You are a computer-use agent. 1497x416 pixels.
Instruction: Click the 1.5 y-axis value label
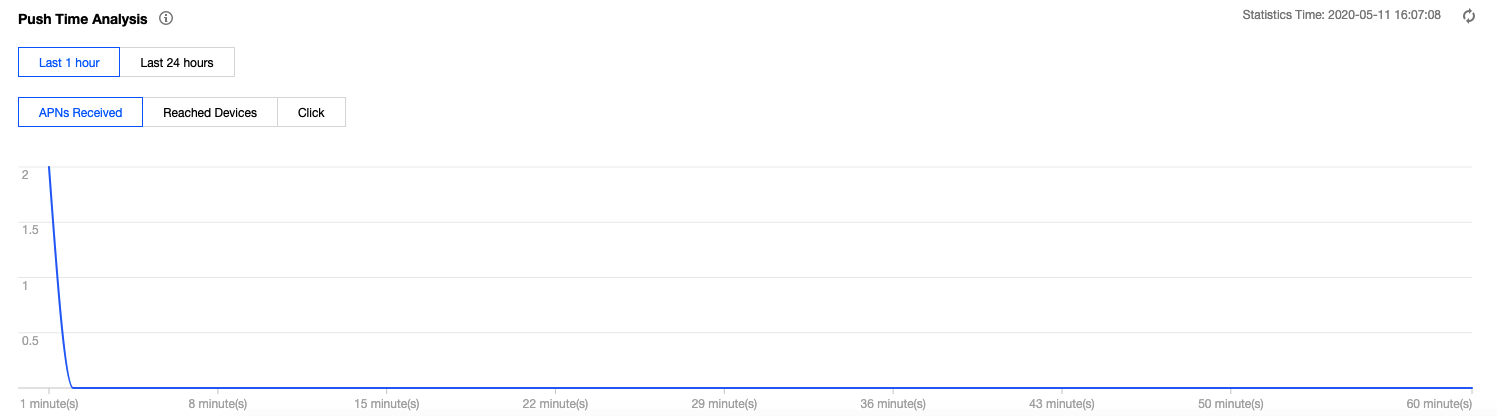30,230
